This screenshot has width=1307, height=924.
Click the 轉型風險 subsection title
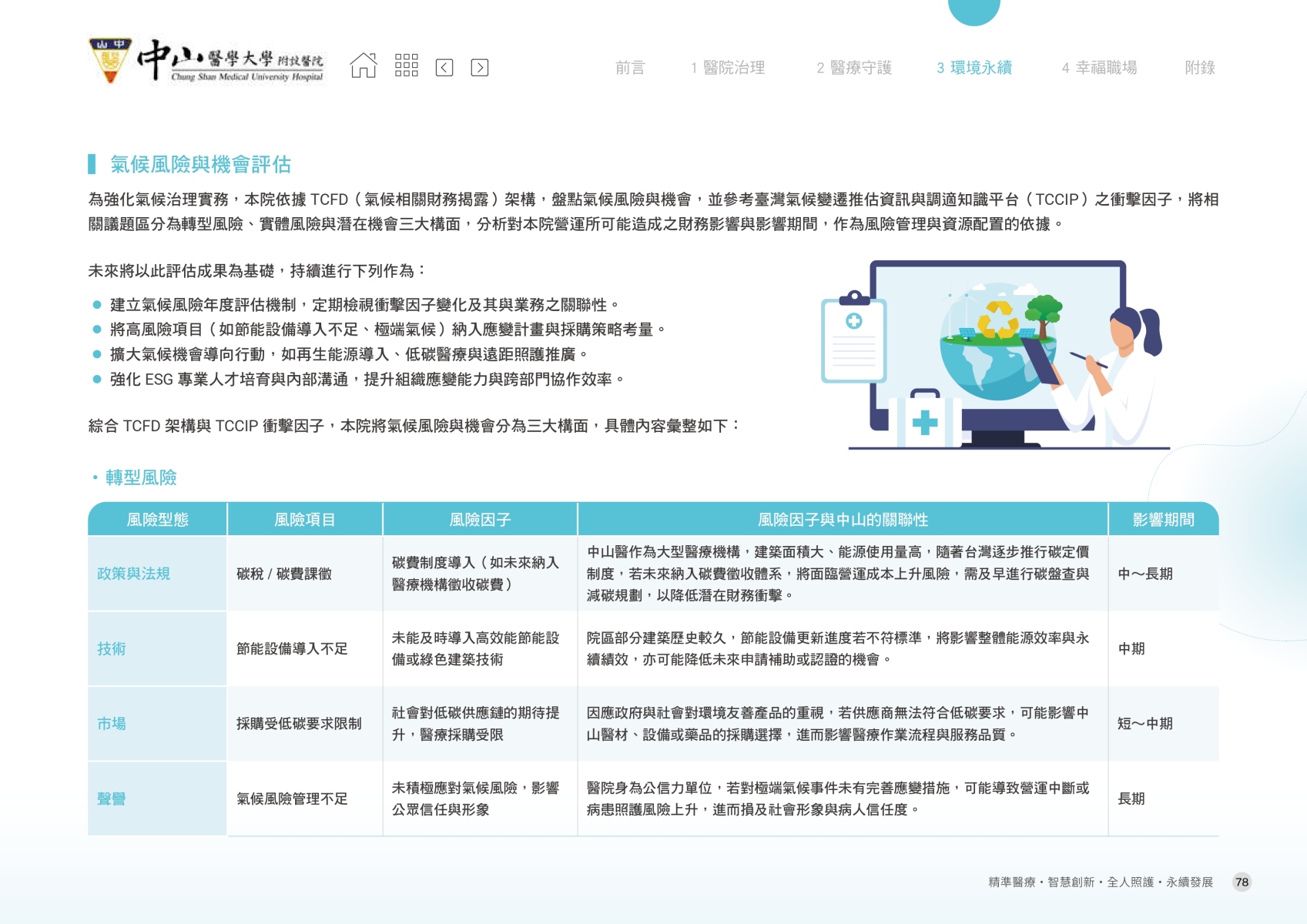point(141,477)
